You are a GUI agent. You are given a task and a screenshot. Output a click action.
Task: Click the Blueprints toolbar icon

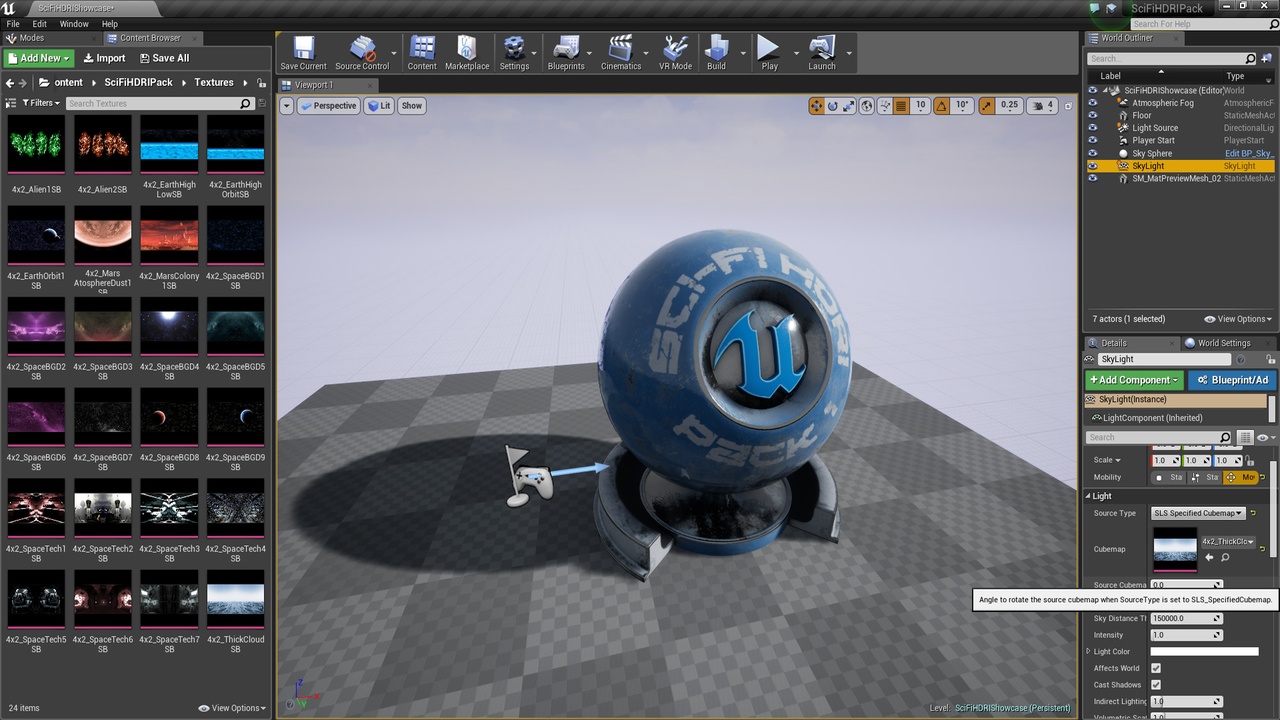click(x=566, y=53)
